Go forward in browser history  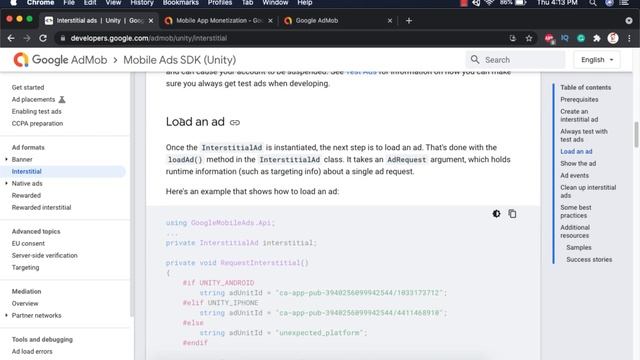point(27,38)
